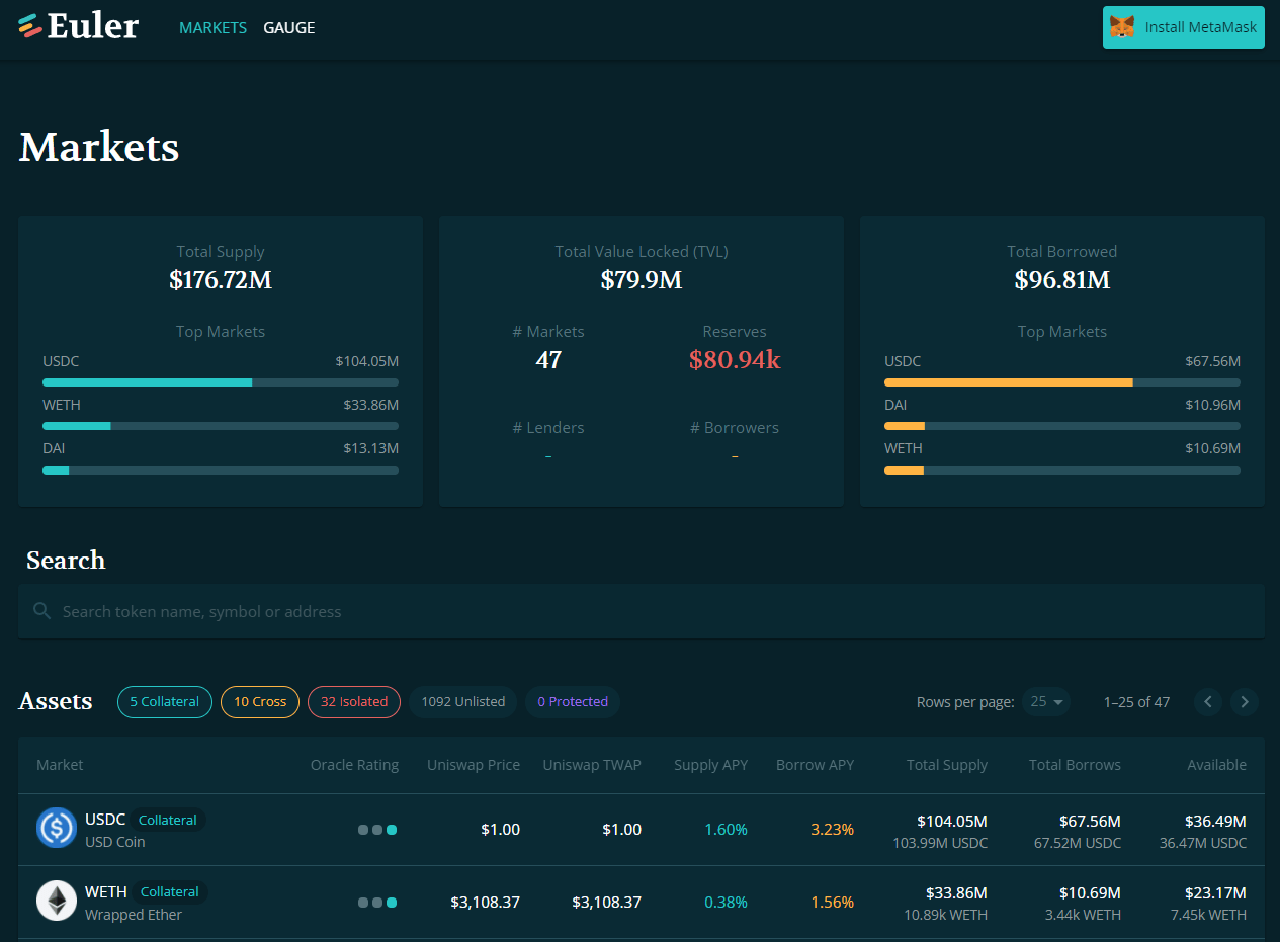
Task: Toggle the 1092 Unlisted filter
Action: (x=463, y=701)
